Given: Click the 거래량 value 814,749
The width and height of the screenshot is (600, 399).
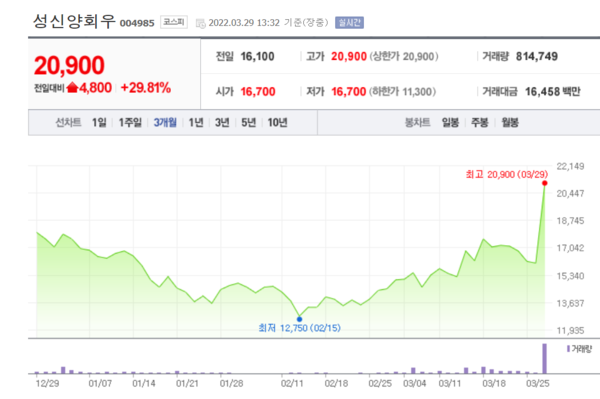Looking at the screenshot, I should pyautogui.click(x=536, y=57).
